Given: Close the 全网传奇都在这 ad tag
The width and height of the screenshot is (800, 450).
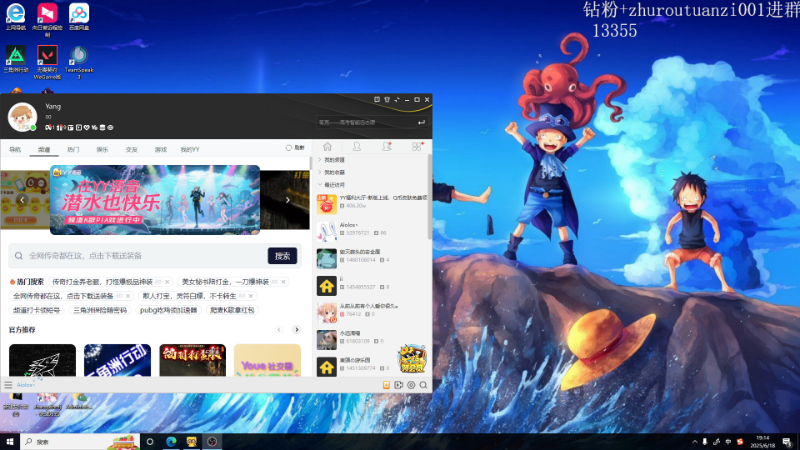Looking at the screenshot, I should [x=128, y=296].
